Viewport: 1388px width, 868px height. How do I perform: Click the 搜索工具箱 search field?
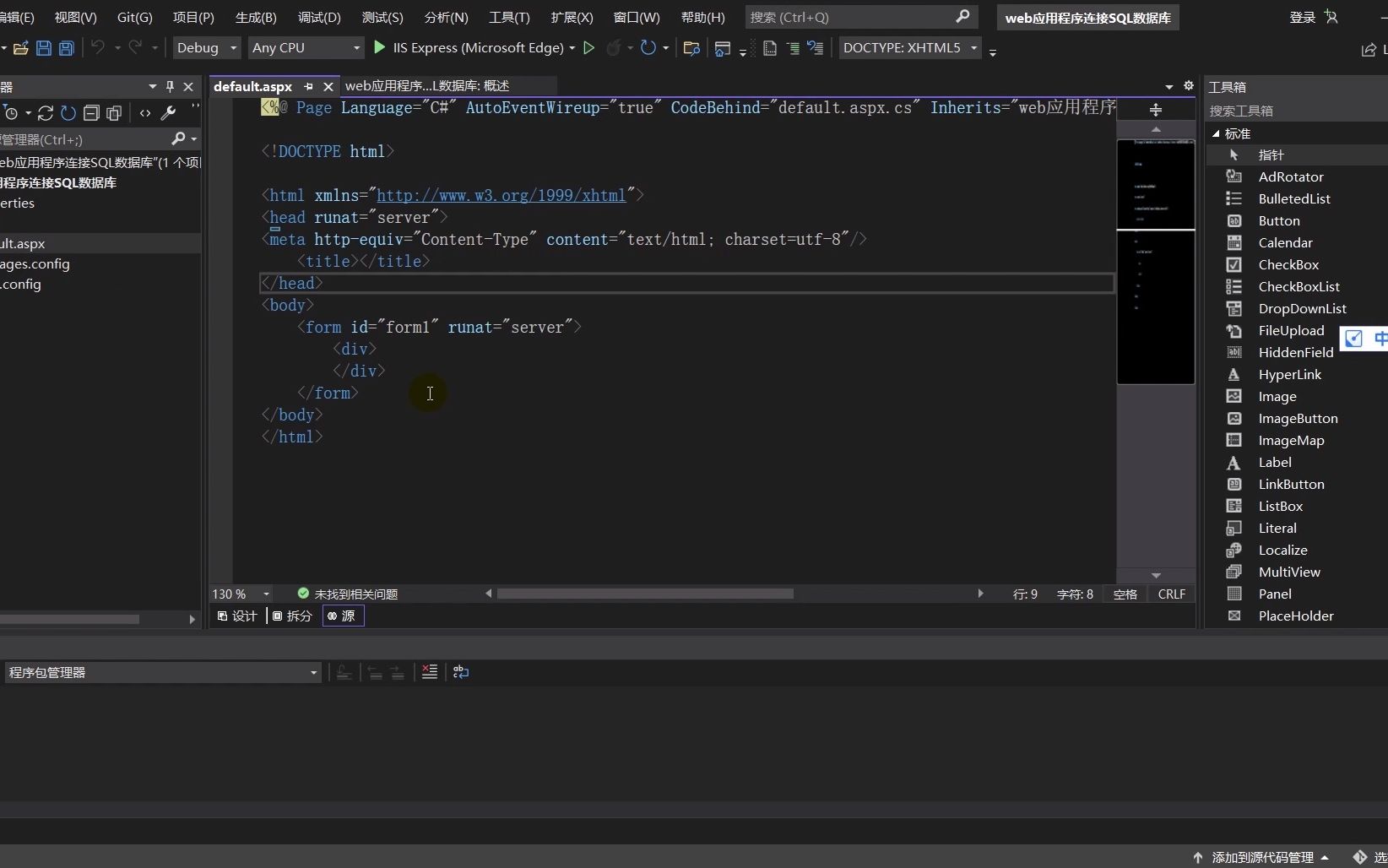coord(1296,111)
